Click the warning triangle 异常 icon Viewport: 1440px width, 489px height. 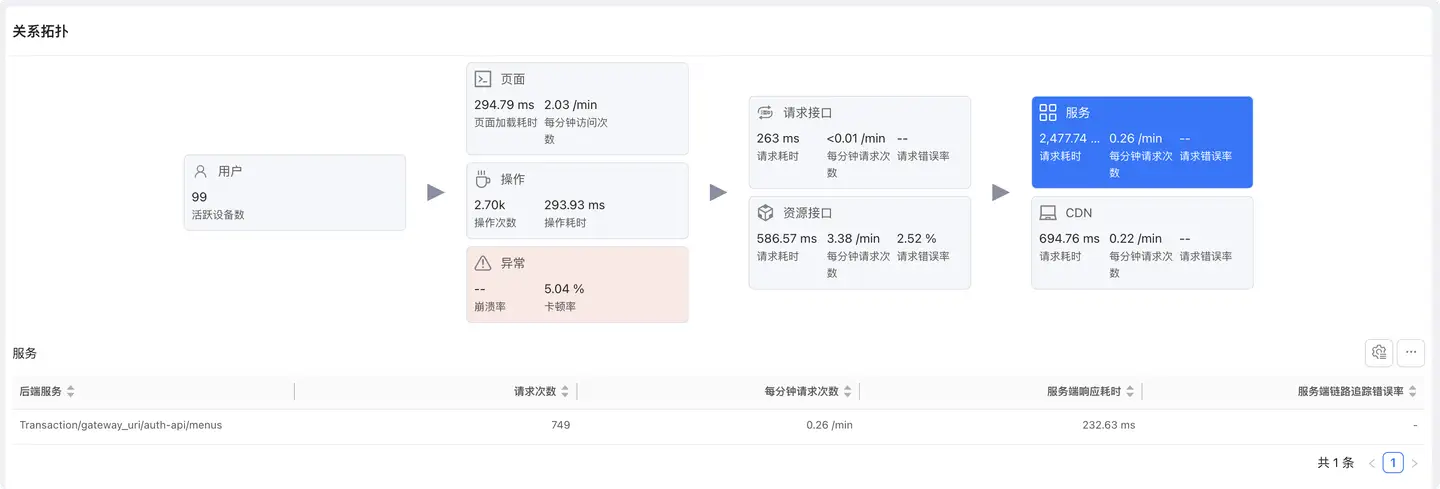click(x=483, y=263)
